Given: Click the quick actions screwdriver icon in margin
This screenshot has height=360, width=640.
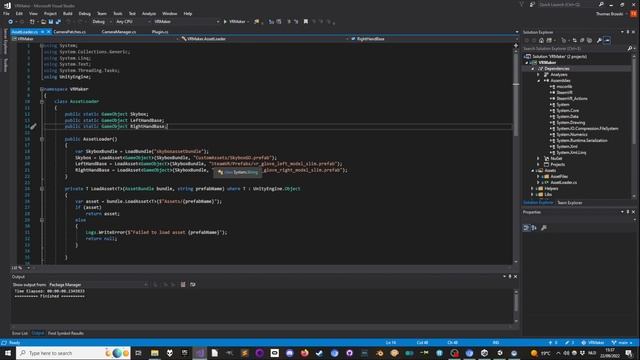Looking at the screenshot, I should tap(33, 127).
